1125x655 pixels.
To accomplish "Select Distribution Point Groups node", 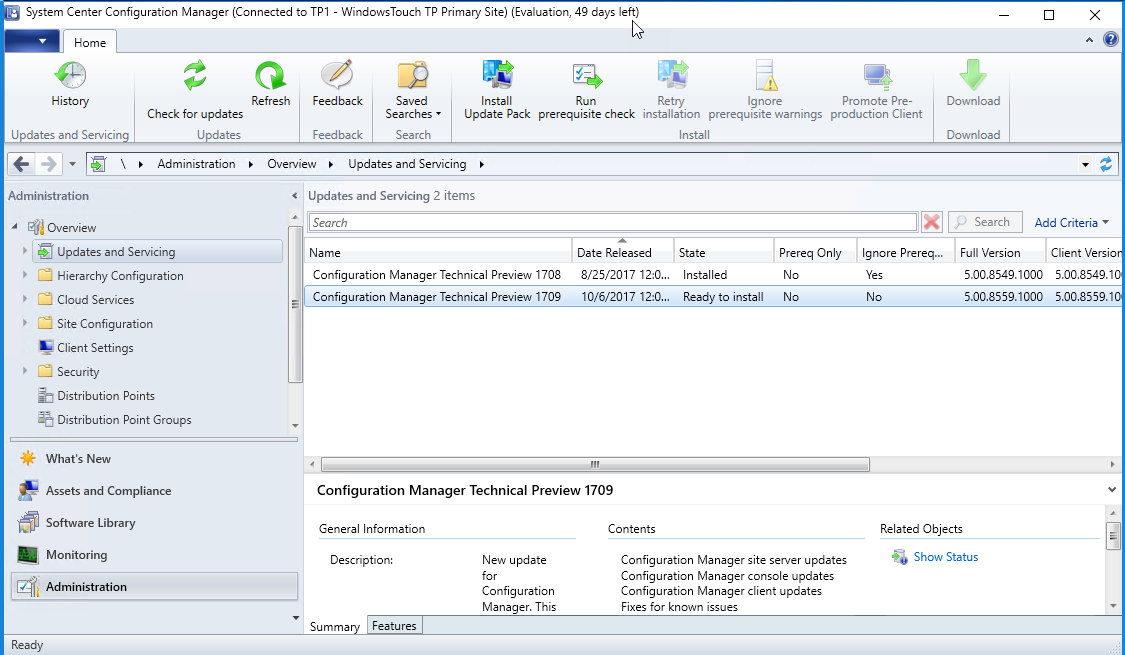I will [124, 420].
